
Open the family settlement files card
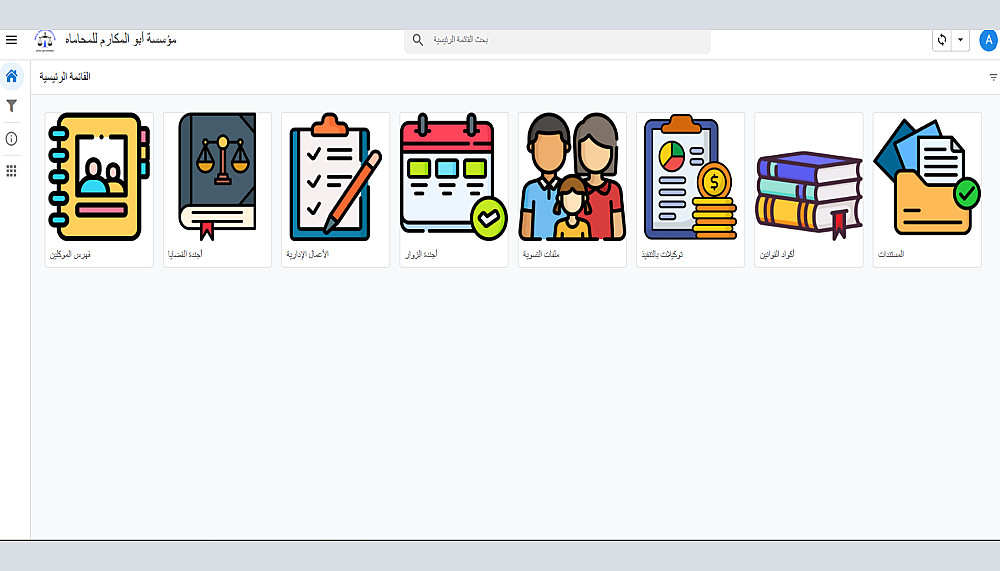tap(572, 189)
